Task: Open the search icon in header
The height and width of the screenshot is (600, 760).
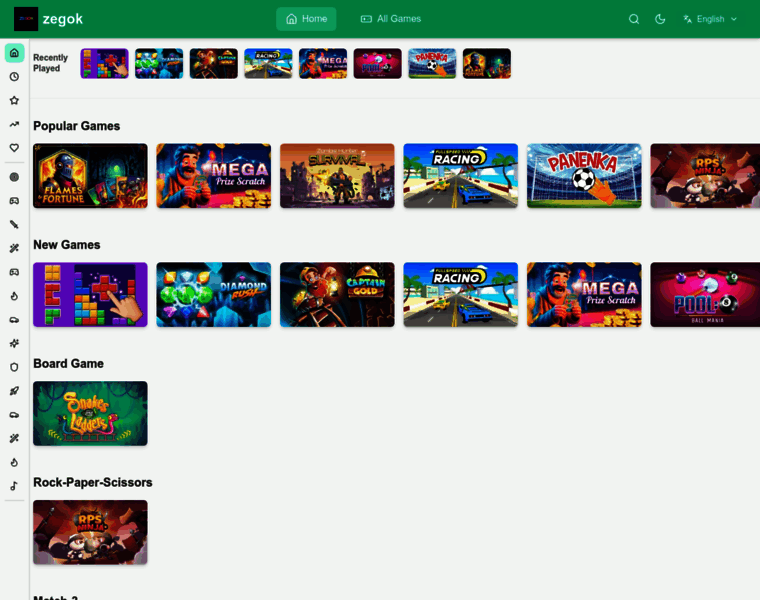Action: coord(633,19)
